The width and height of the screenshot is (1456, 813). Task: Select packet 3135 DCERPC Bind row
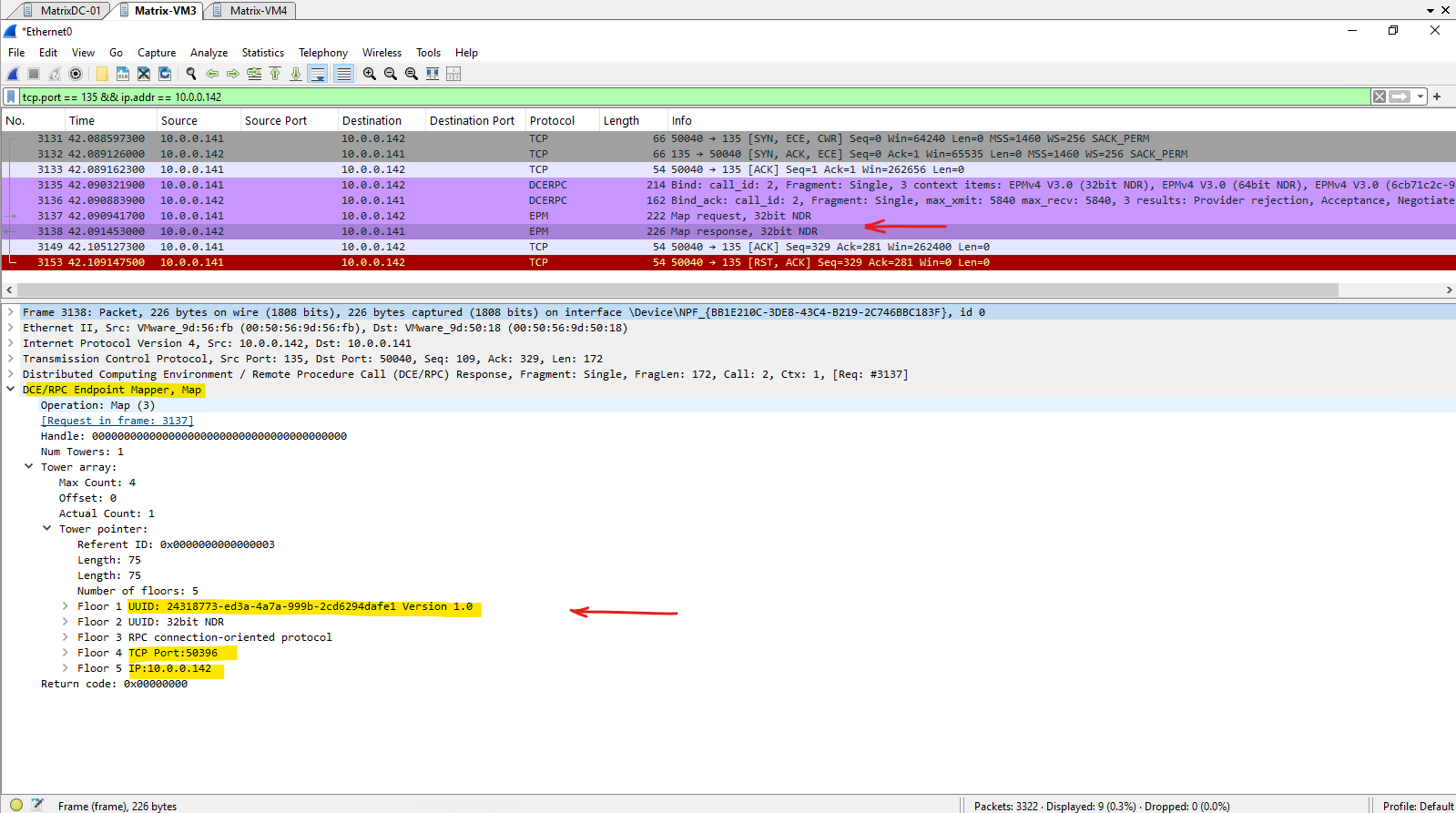coord(728,185)
